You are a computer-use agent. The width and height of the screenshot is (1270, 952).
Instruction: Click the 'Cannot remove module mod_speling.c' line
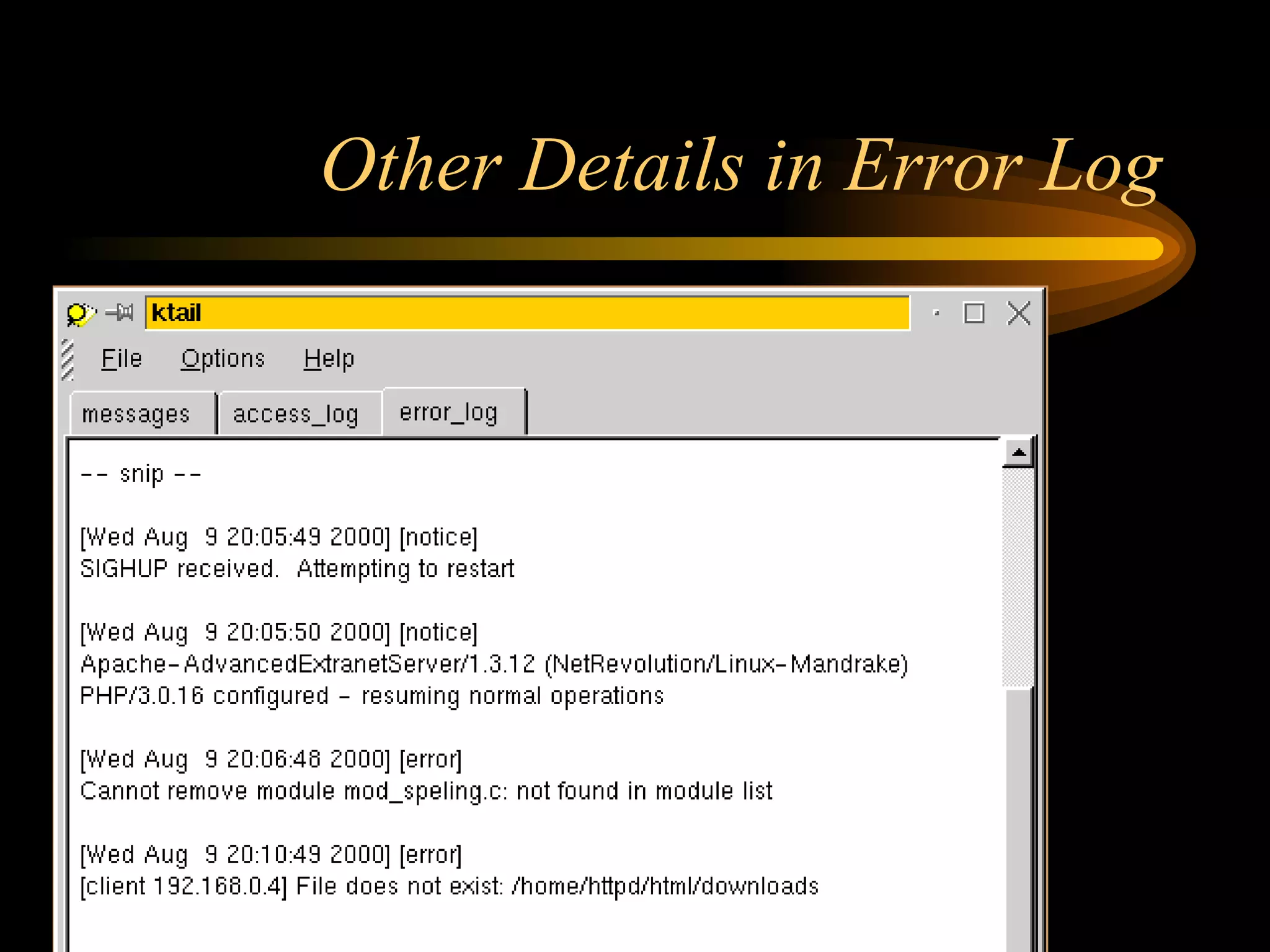tap(427, 792)
